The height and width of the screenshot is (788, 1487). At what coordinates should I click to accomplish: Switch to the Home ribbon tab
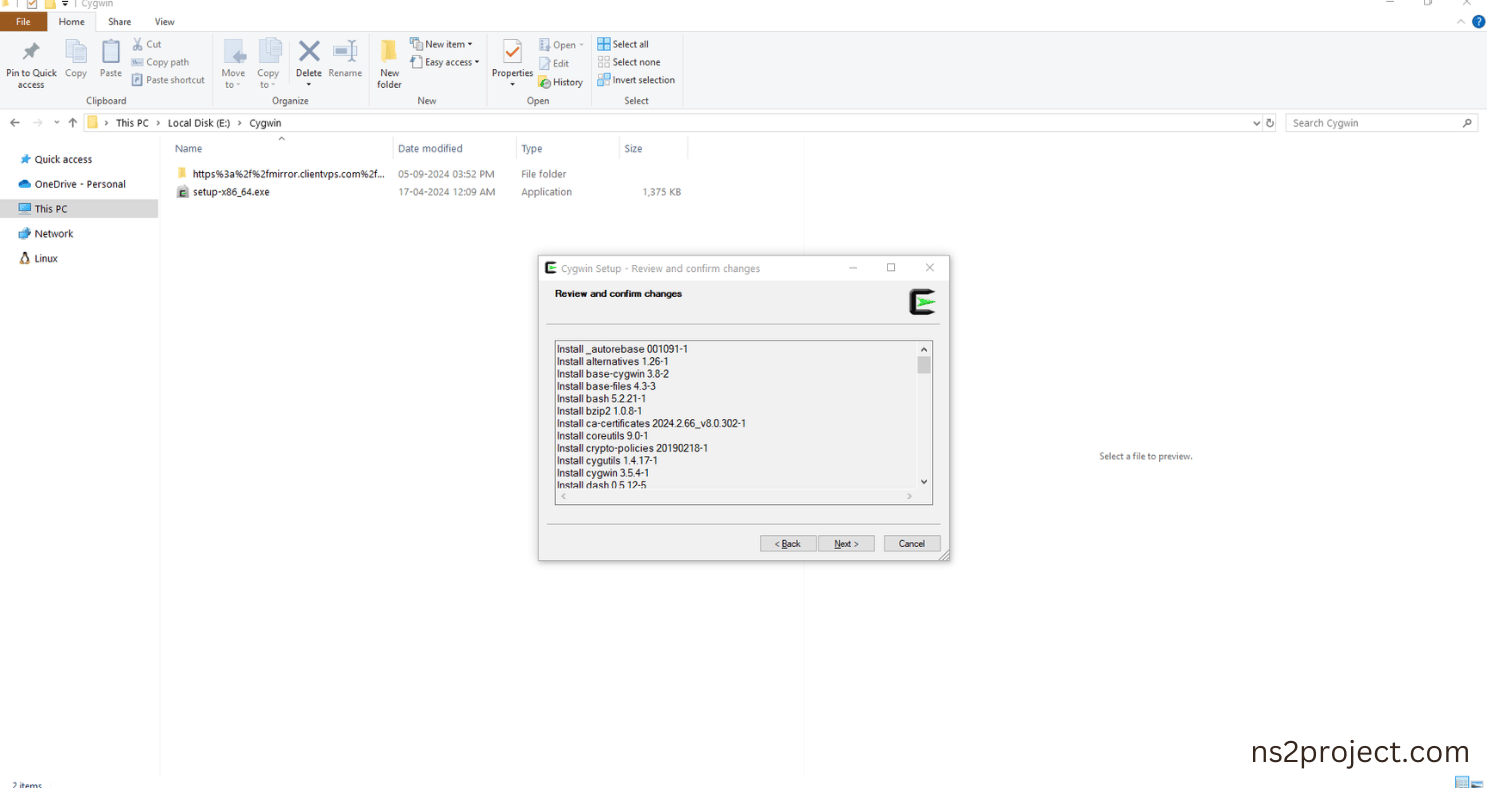pyautogui.click(x=72, y=21)
